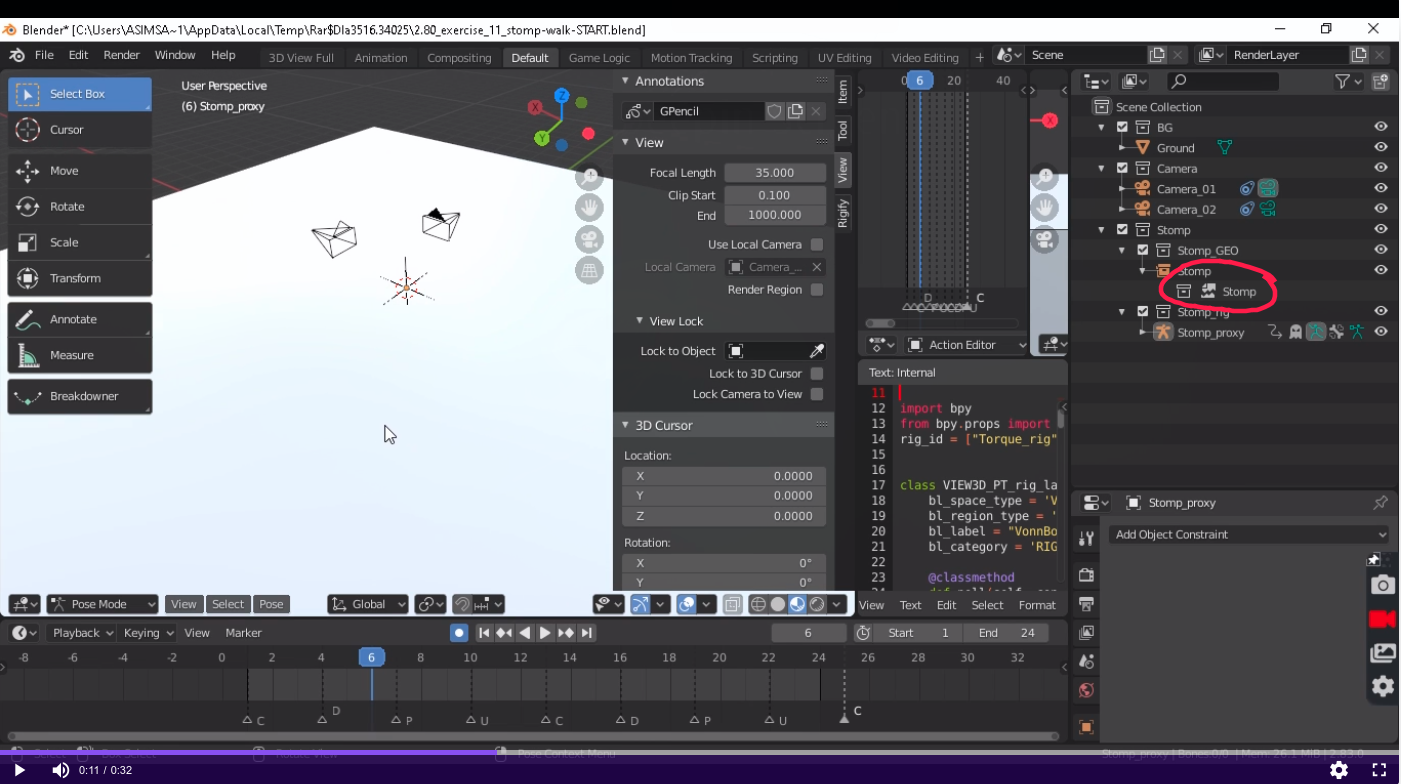
Task: Collapse the View Lock subpanel
Action: 640,321
